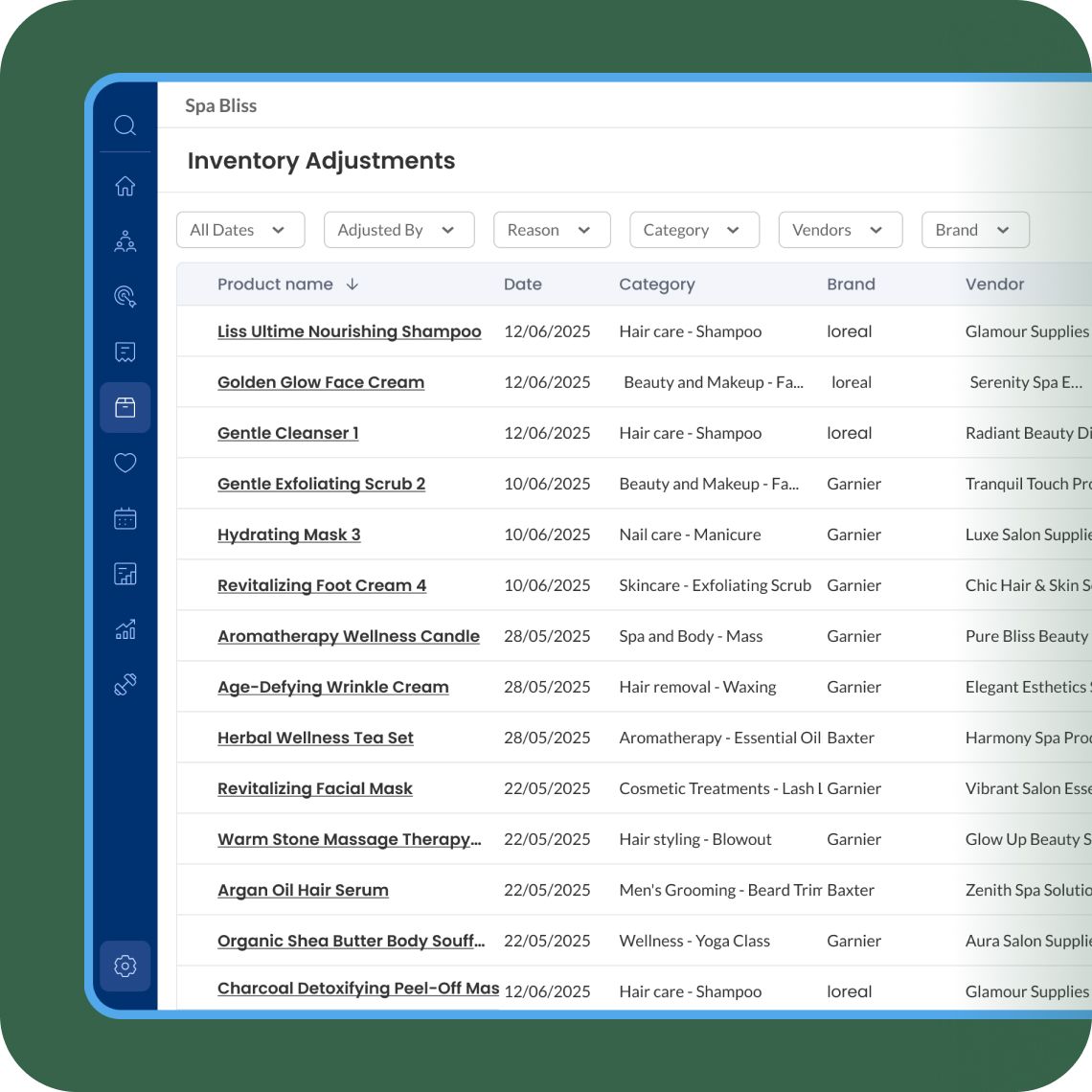
Task: Click loreal brand in Gentle Cleanser row
Action: (x=849, y=433)
